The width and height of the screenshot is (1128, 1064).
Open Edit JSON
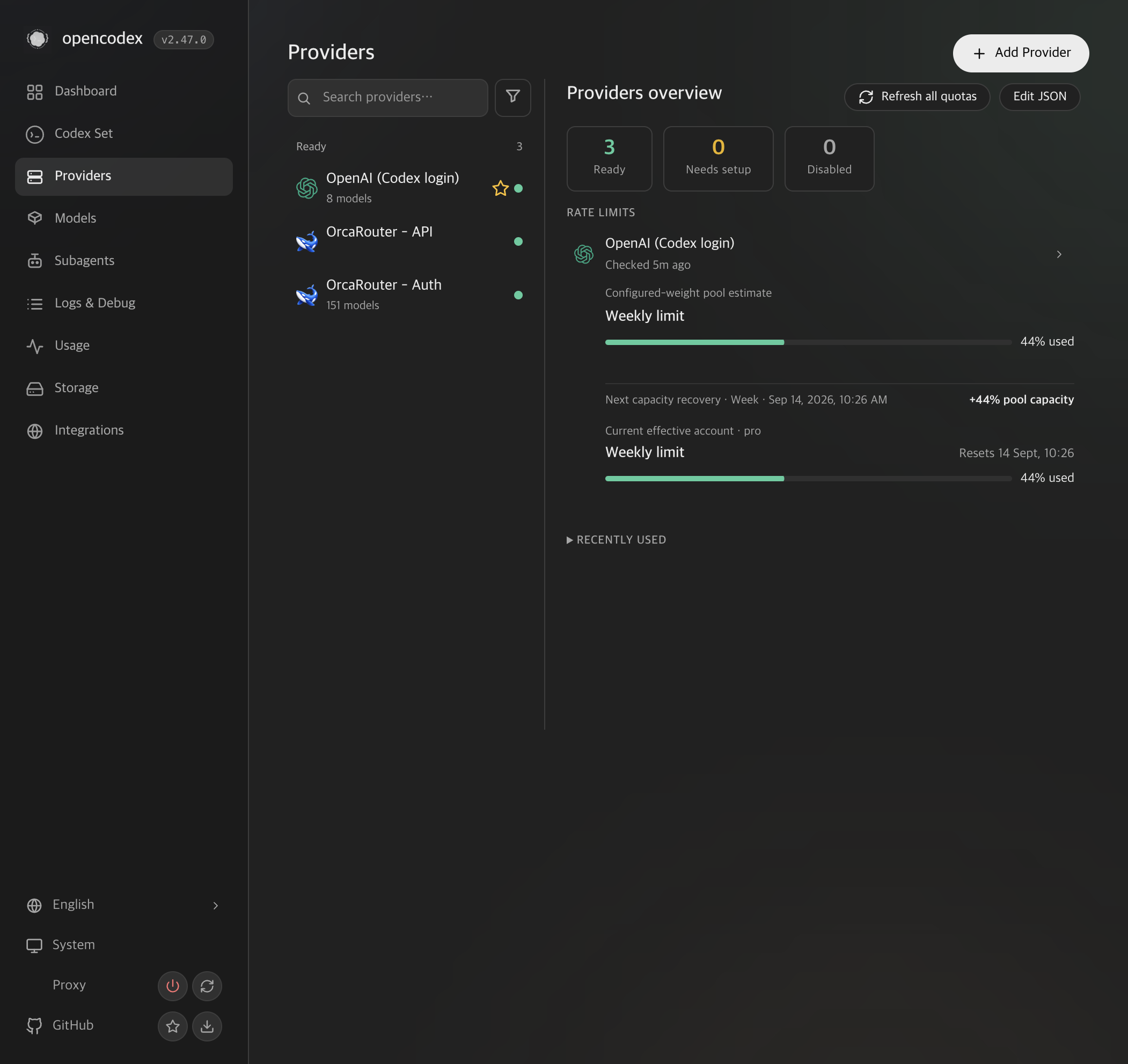point(1039,97)
